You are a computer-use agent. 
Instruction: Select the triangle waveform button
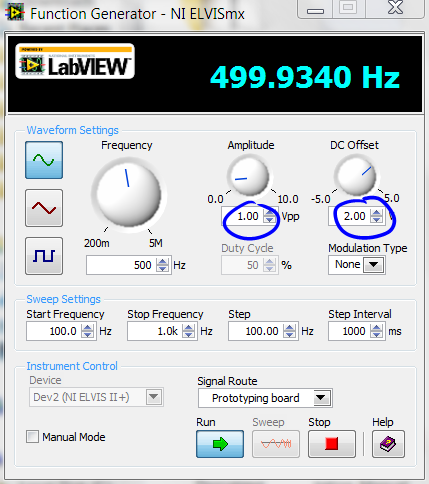pos(44,208)
